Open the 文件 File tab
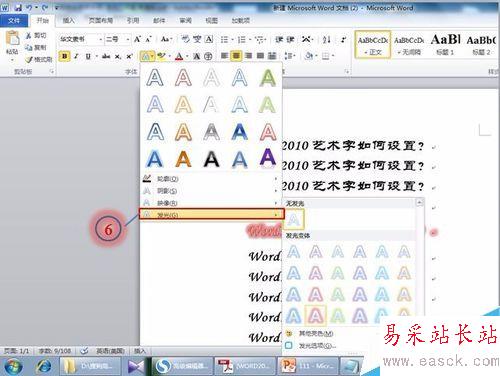Screen dimensions: 500x376 (x=14, y=21)
